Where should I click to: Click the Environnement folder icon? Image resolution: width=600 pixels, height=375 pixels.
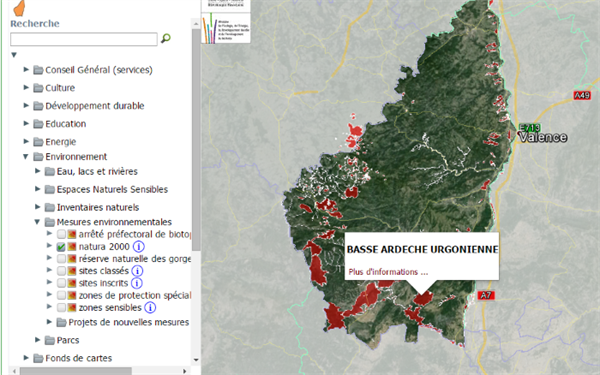click(38, 157)
